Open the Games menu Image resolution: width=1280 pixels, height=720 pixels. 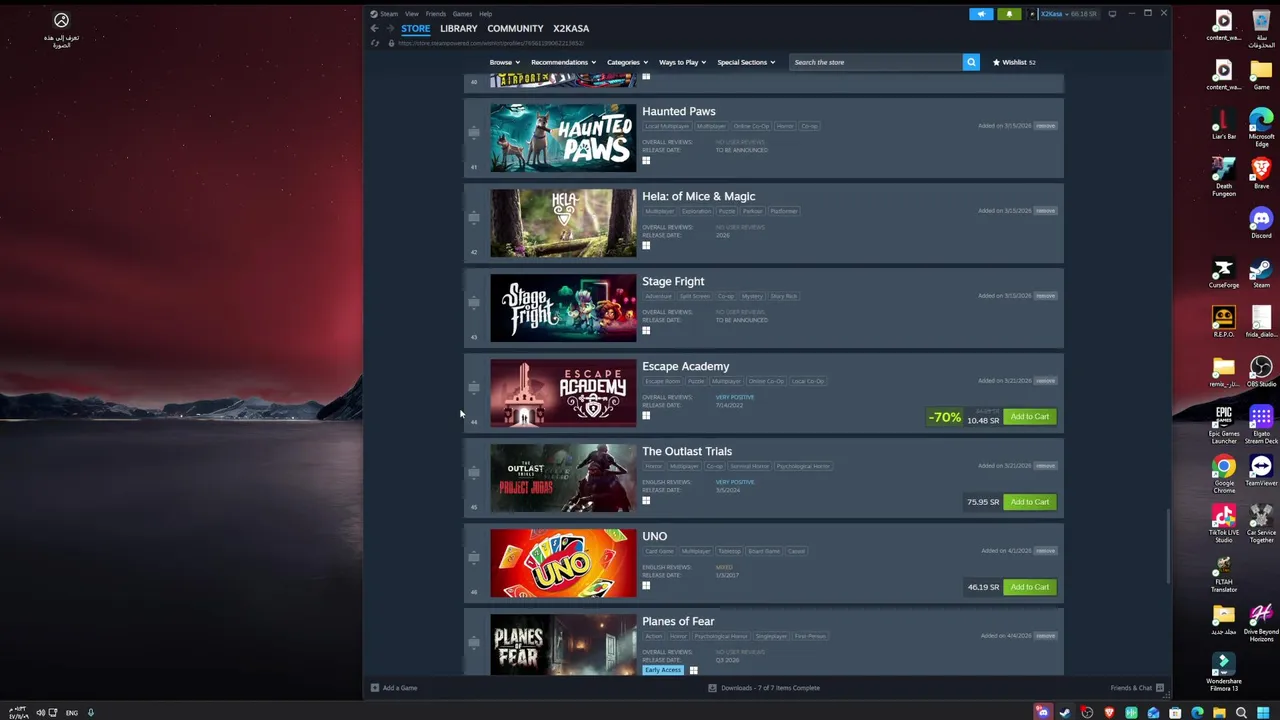tap(462, 14)
